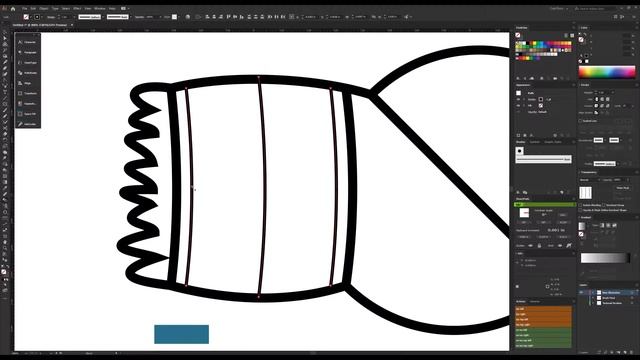Select Round Cap in the Stroke panel
Image resolution: width=640 pixels, height=360 pixels.
[602, 99]
